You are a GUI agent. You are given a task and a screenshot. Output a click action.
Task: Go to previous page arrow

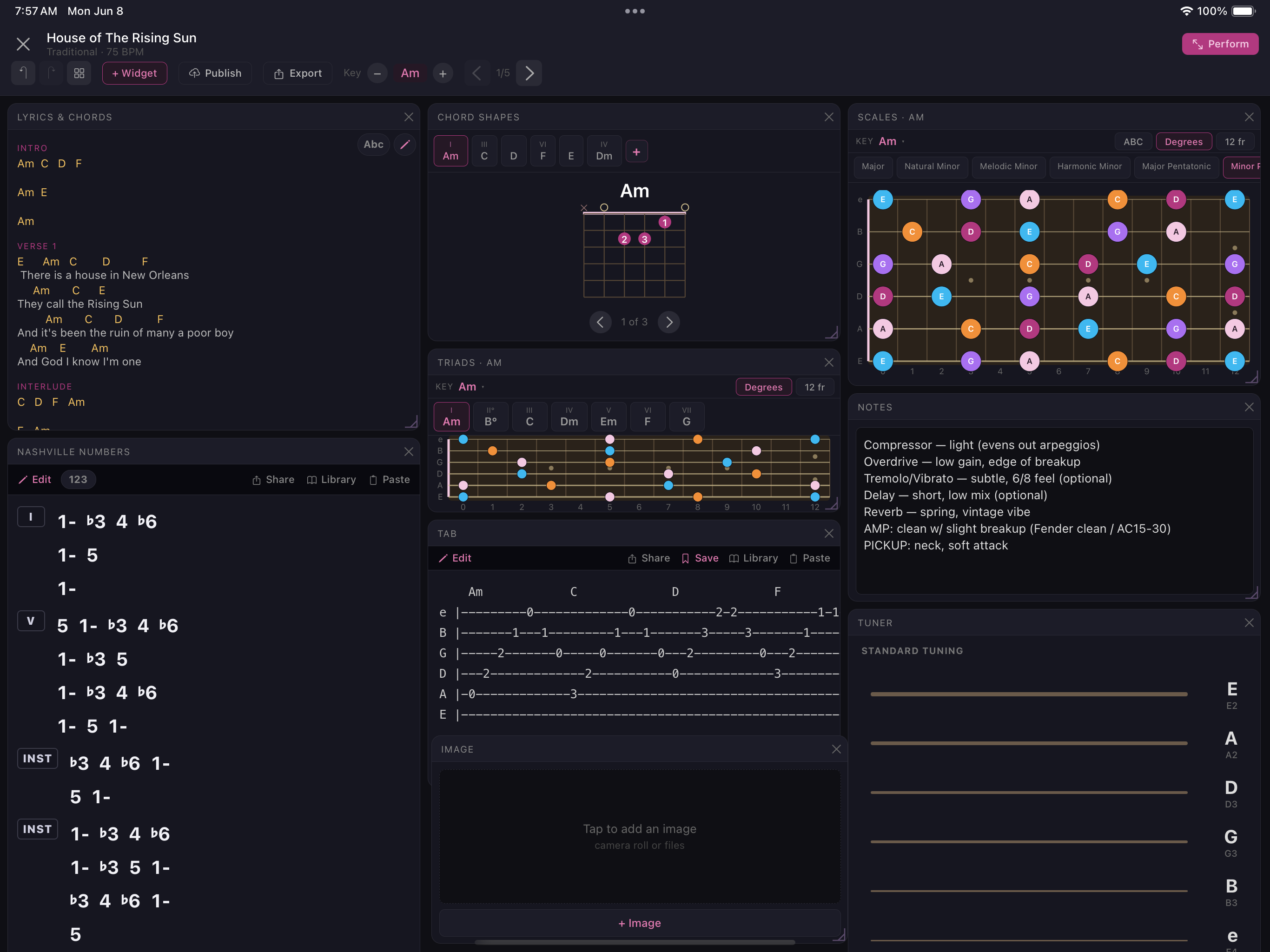[x=476, y=73]
